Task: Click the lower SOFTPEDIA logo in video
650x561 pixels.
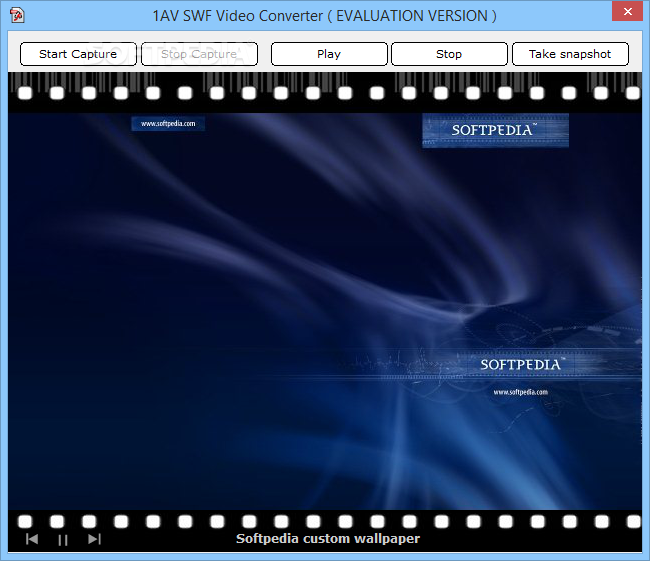Action: pyautogui.click(x=521, y=364)
